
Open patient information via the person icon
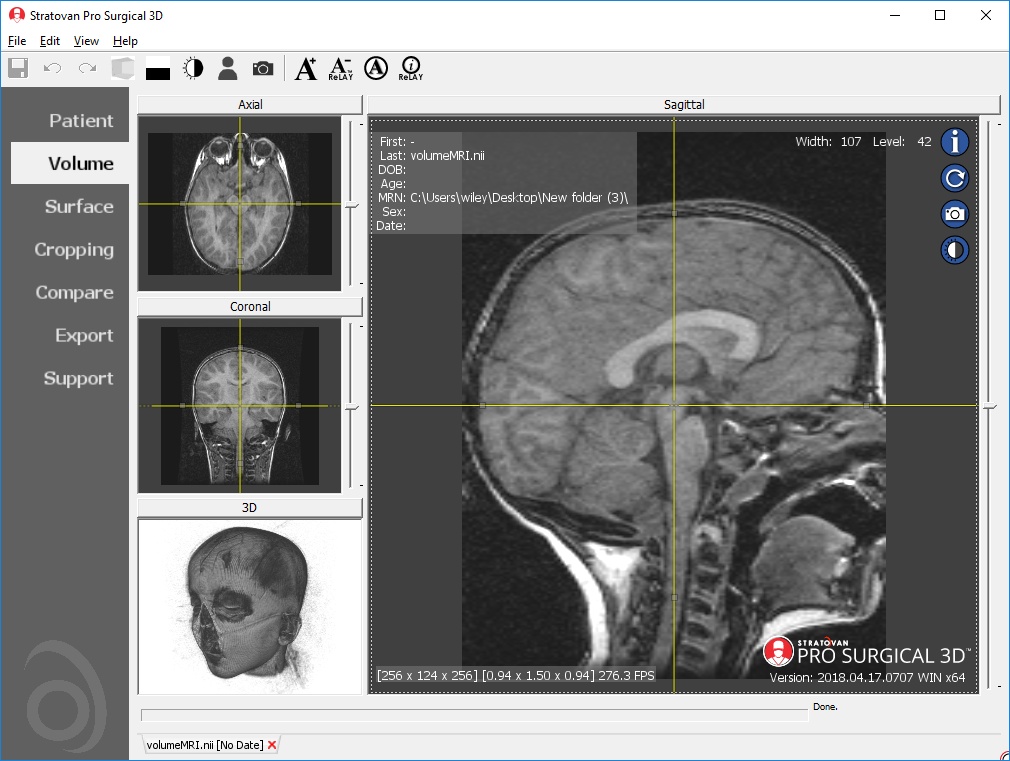[x=227, y=68]
